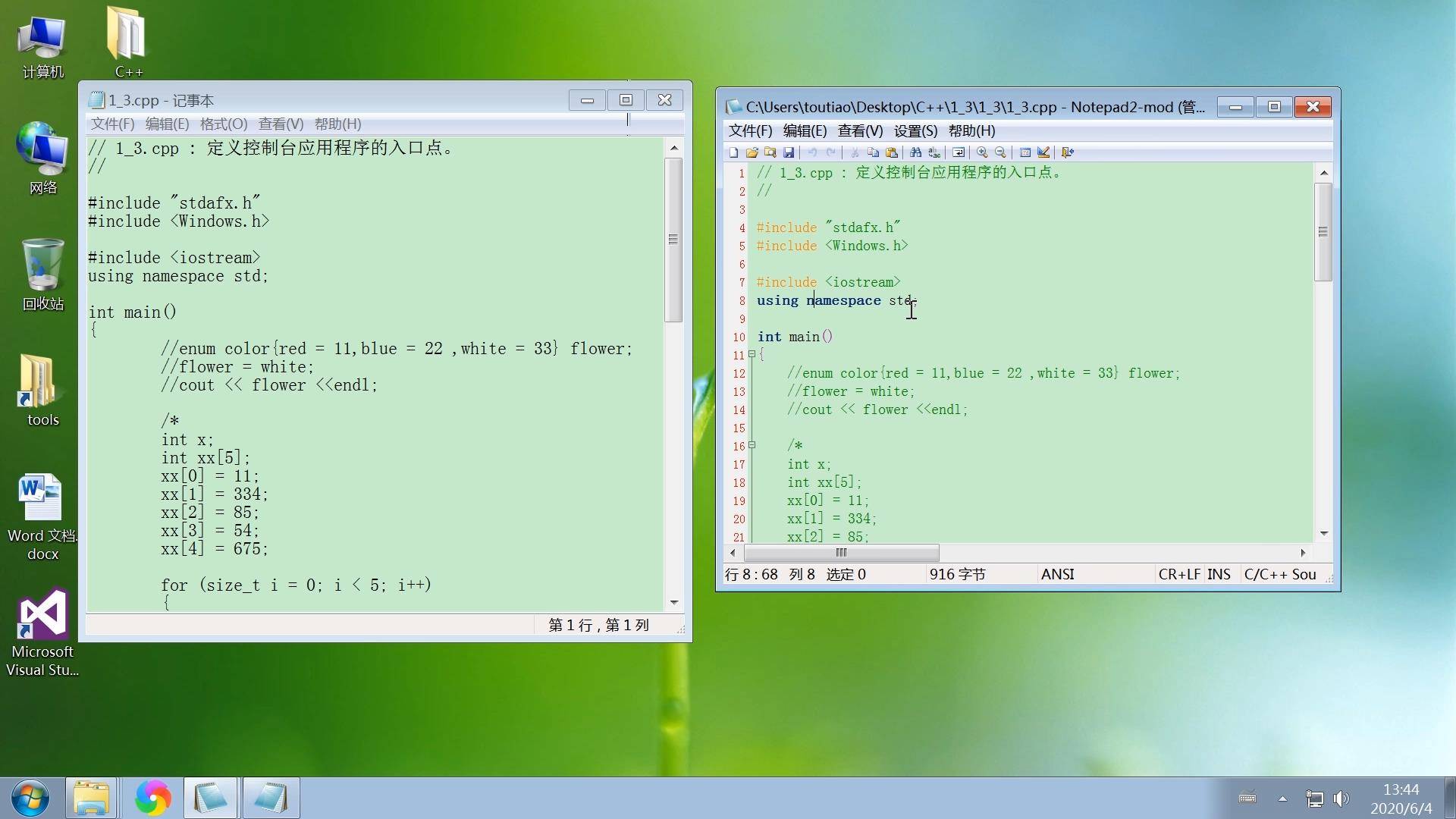Show hidden tray icons arrow

[1282, 799]
